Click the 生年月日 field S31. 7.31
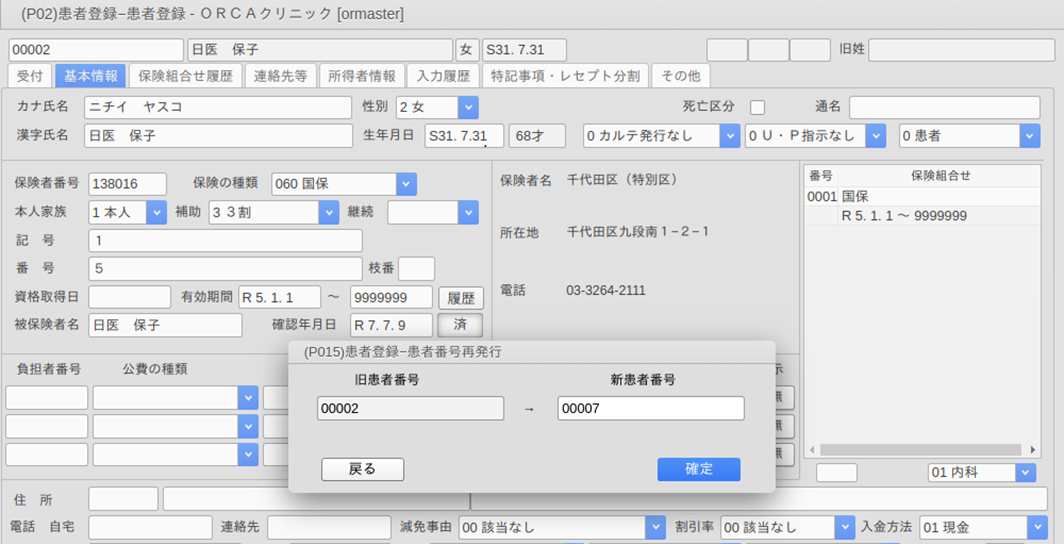 [464, 136]
